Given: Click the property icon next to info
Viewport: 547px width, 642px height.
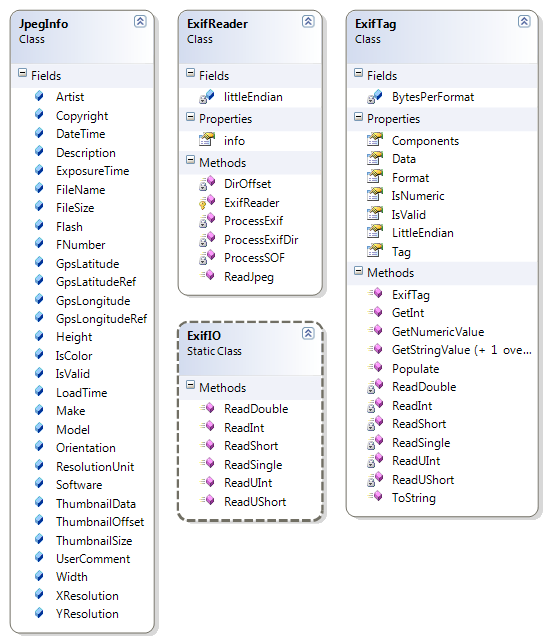Looking at the screenshot, I should pyautogui.click(x=207, y=140).
